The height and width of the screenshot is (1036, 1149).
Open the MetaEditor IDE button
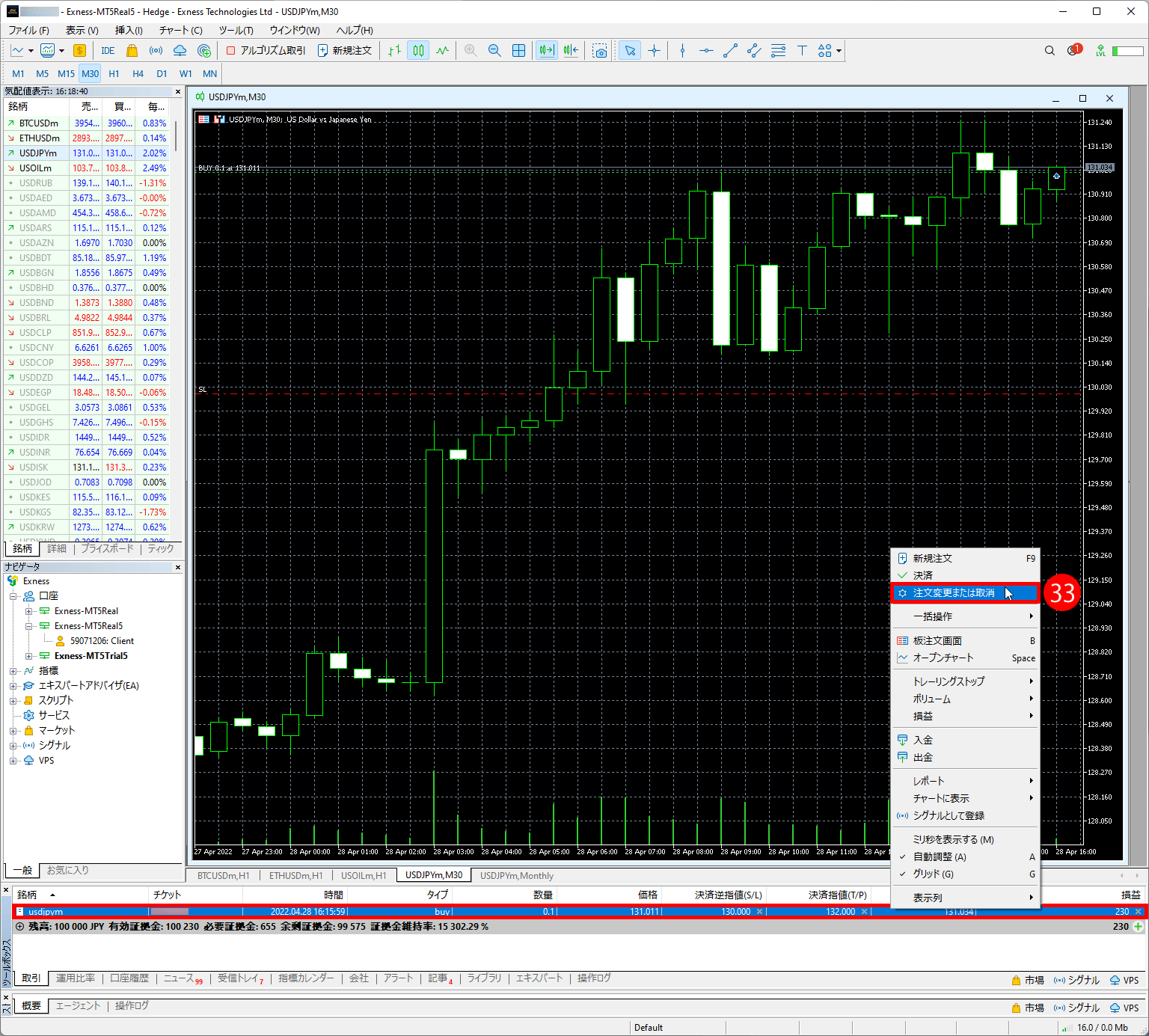click(x=108, y=51)
